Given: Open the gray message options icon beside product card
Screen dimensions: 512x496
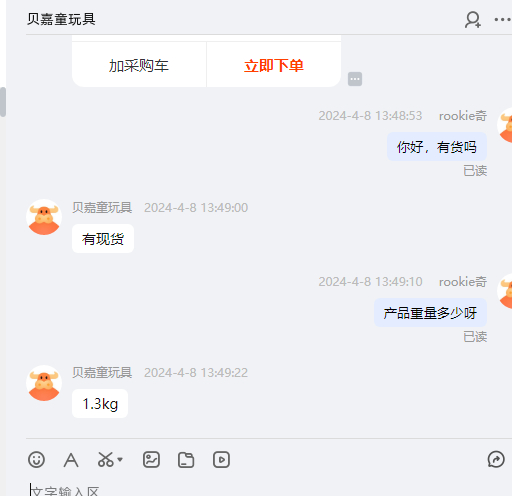Looking at the screenshot, I should (355, 79).
